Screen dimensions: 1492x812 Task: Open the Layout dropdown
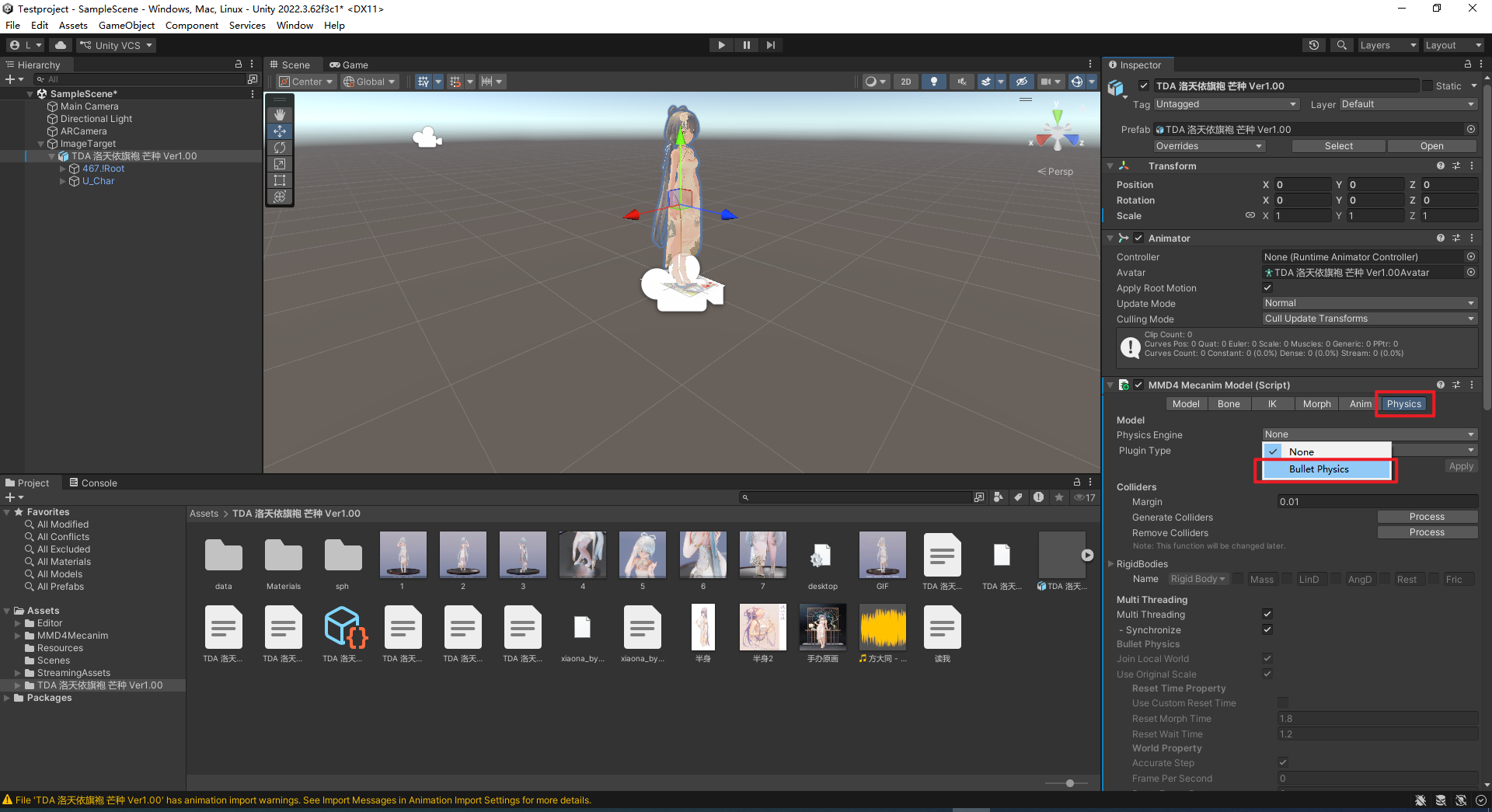[1452, 45]
